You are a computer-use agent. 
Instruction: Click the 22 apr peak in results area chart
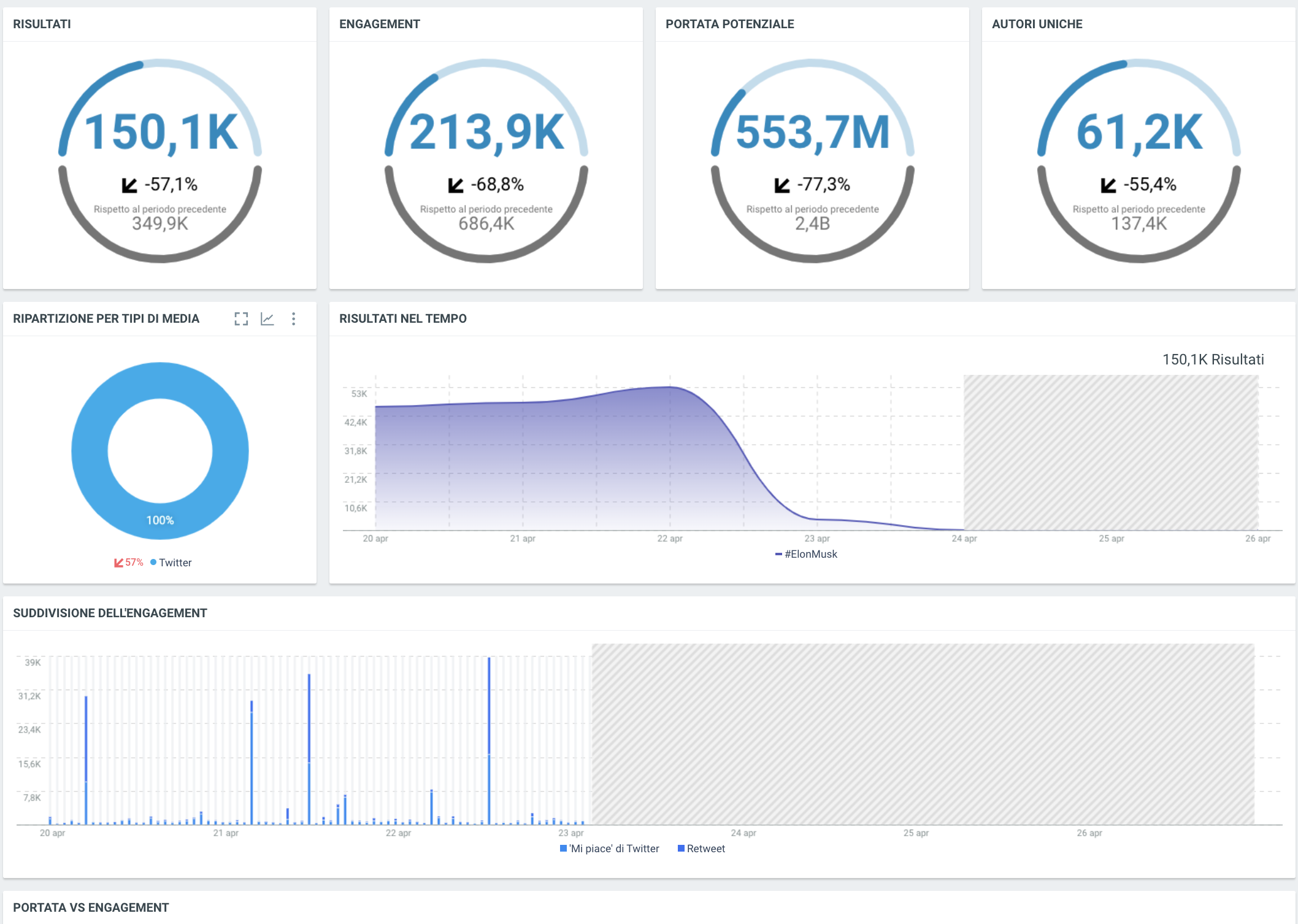coord(670,387)
